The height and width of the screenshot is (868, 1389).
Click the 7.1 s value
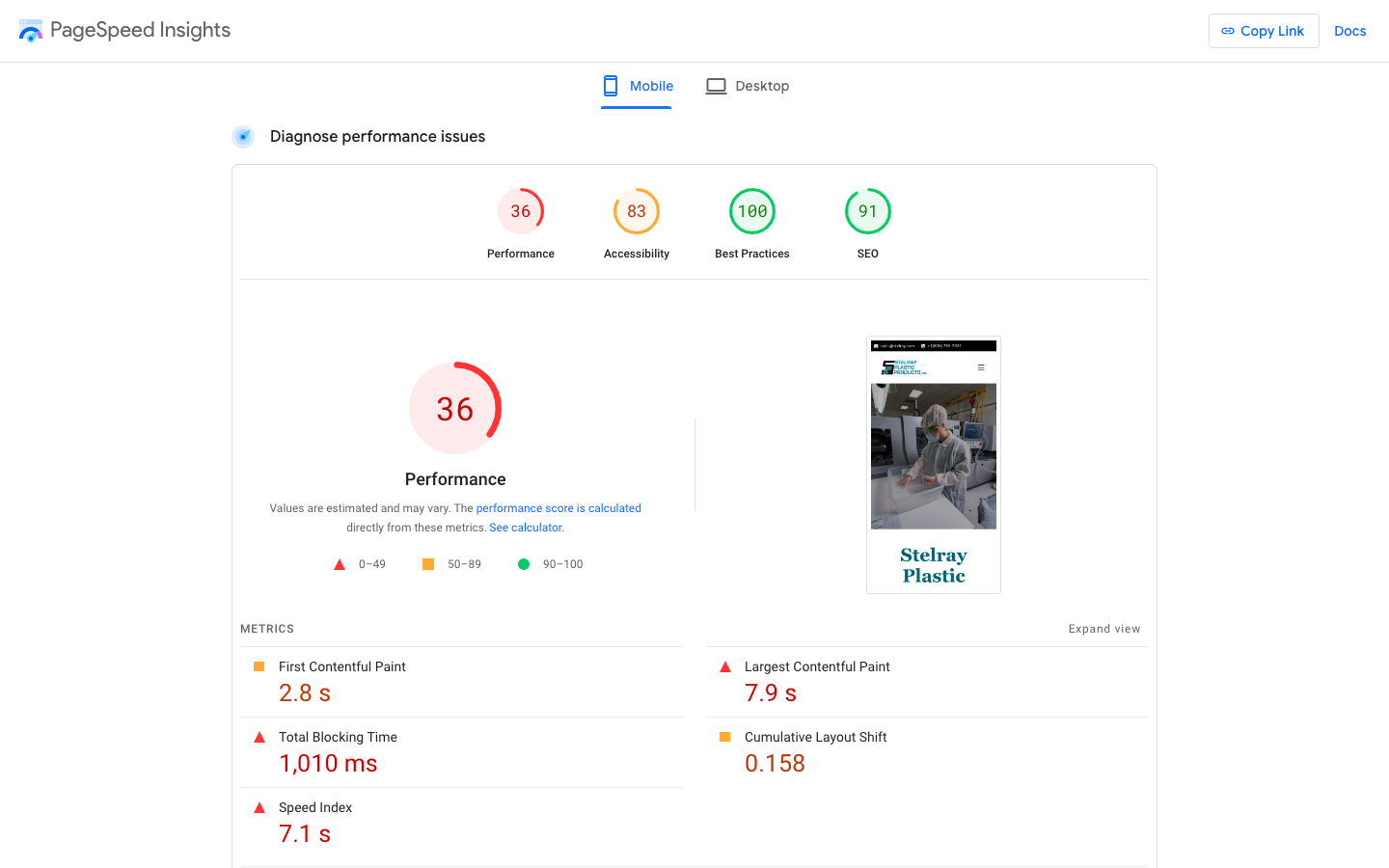pyautogui.click(x=305, y=834)
